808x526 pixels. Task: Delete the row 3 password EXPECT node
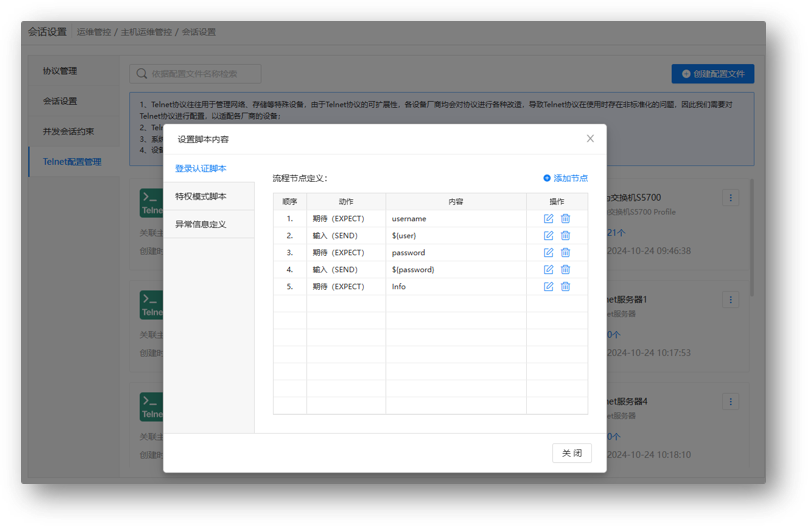pos(565,253)
